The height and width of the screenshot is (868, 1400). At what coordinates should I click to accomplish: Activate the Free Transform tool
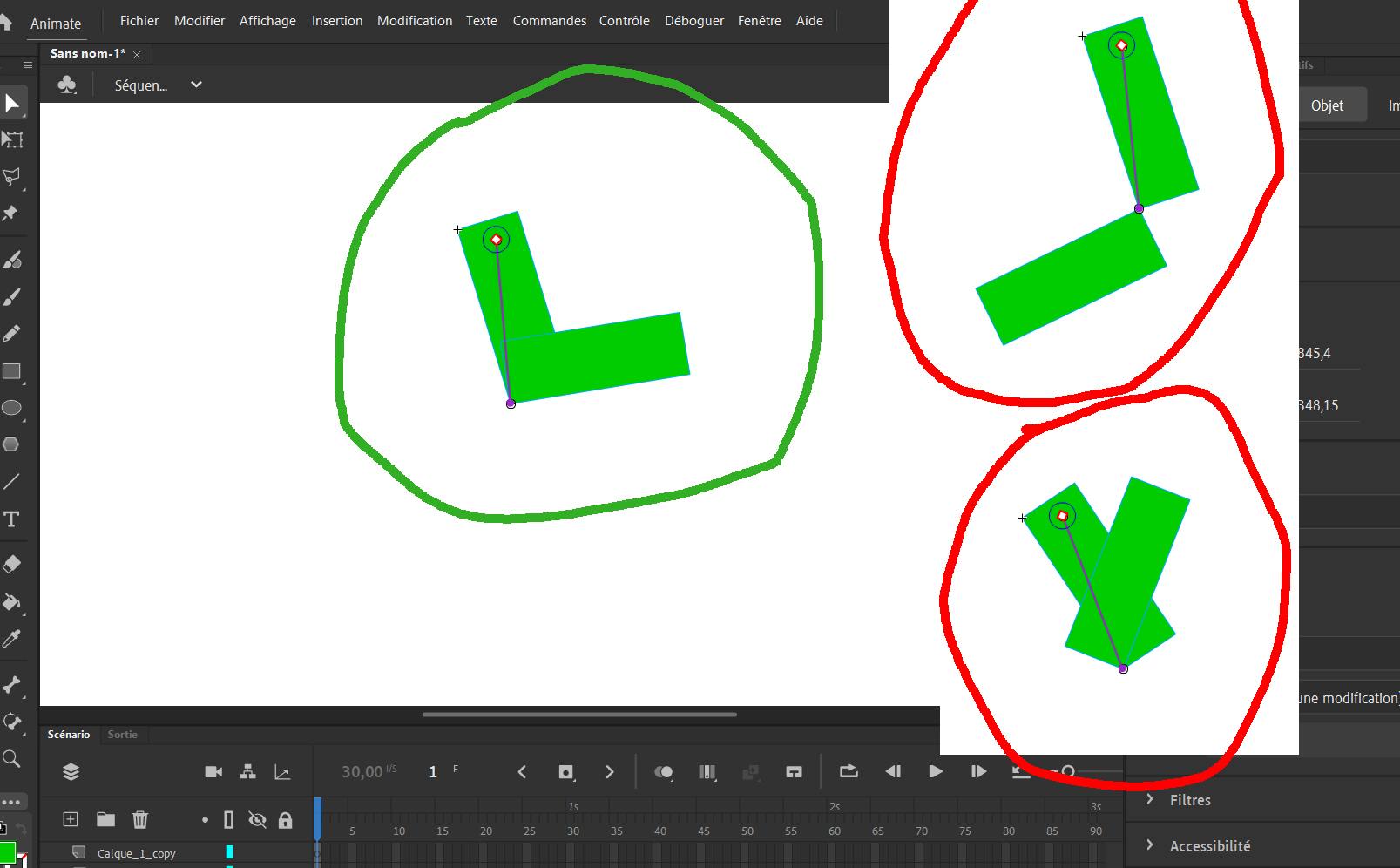click(x=13, y=139)
